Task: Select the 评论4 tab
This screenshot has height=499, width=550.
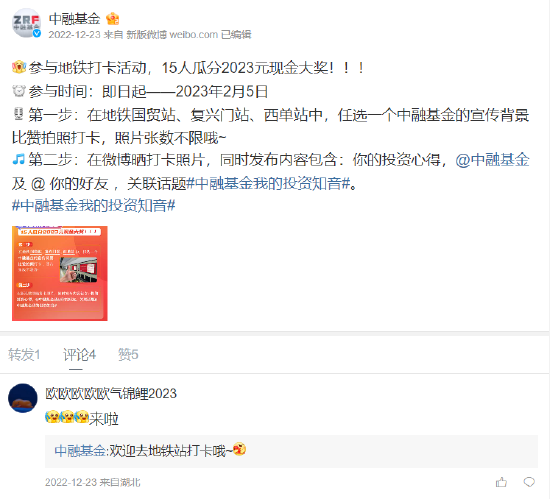Action: [79, 355]
